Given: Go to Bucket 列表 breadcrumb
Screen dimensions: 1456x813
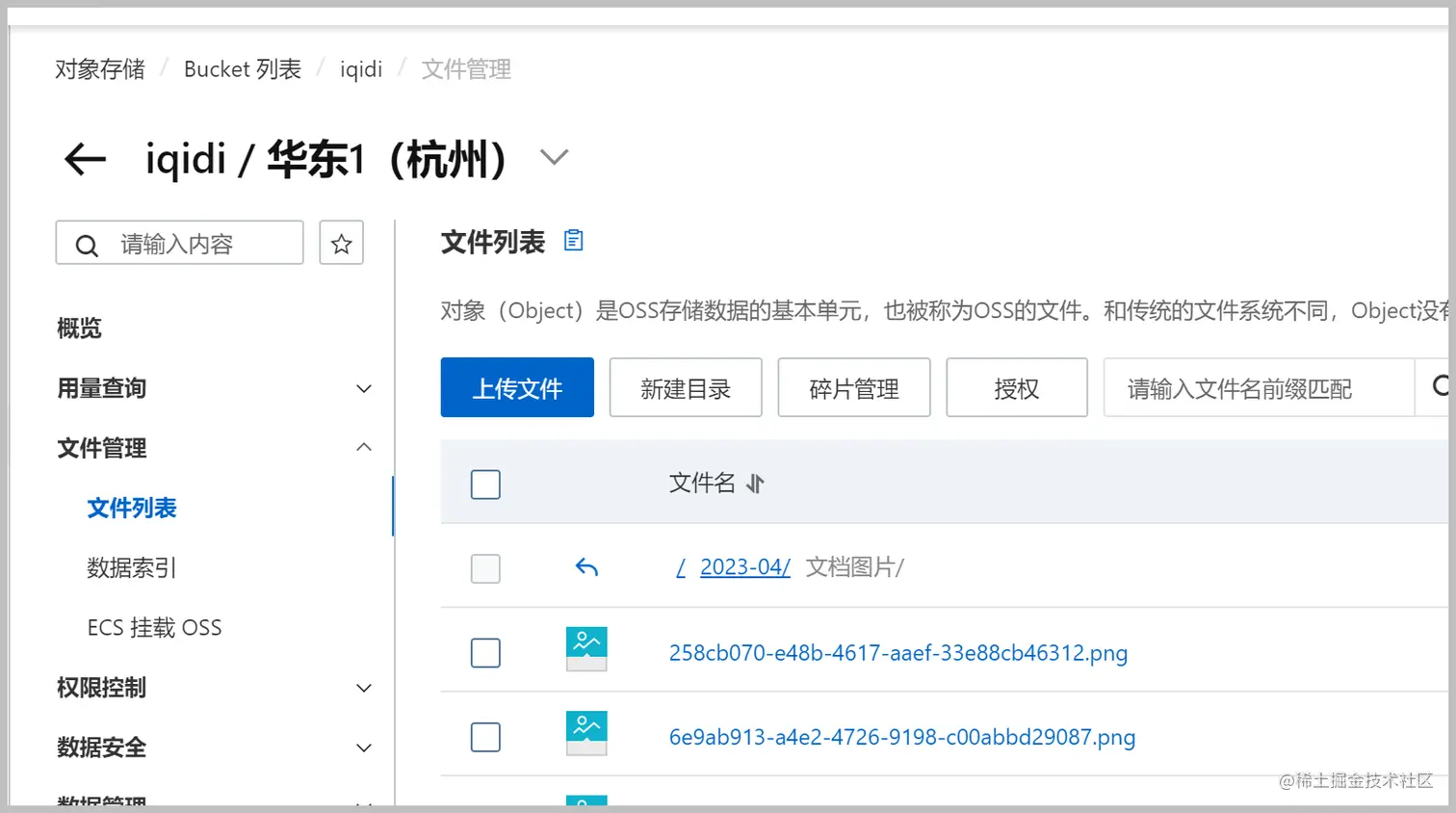Looking at the screenshot, I should tap(243, 69).
